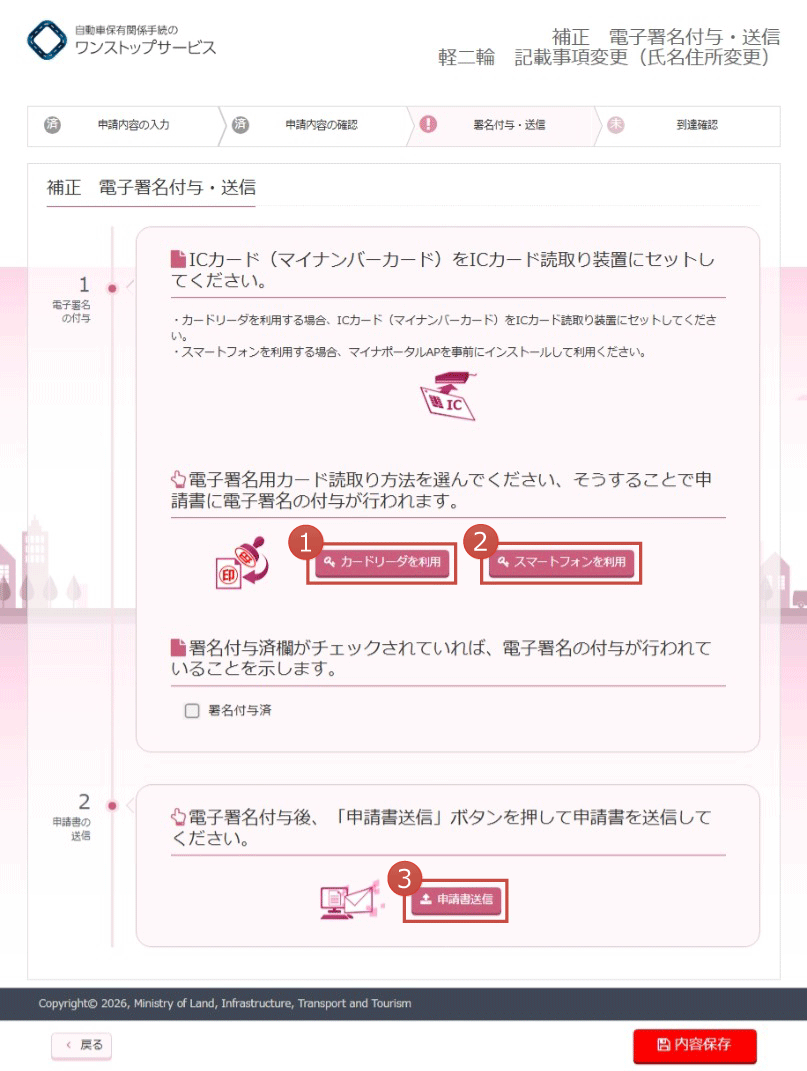Go back with the 戻る button

(82, 1045)
